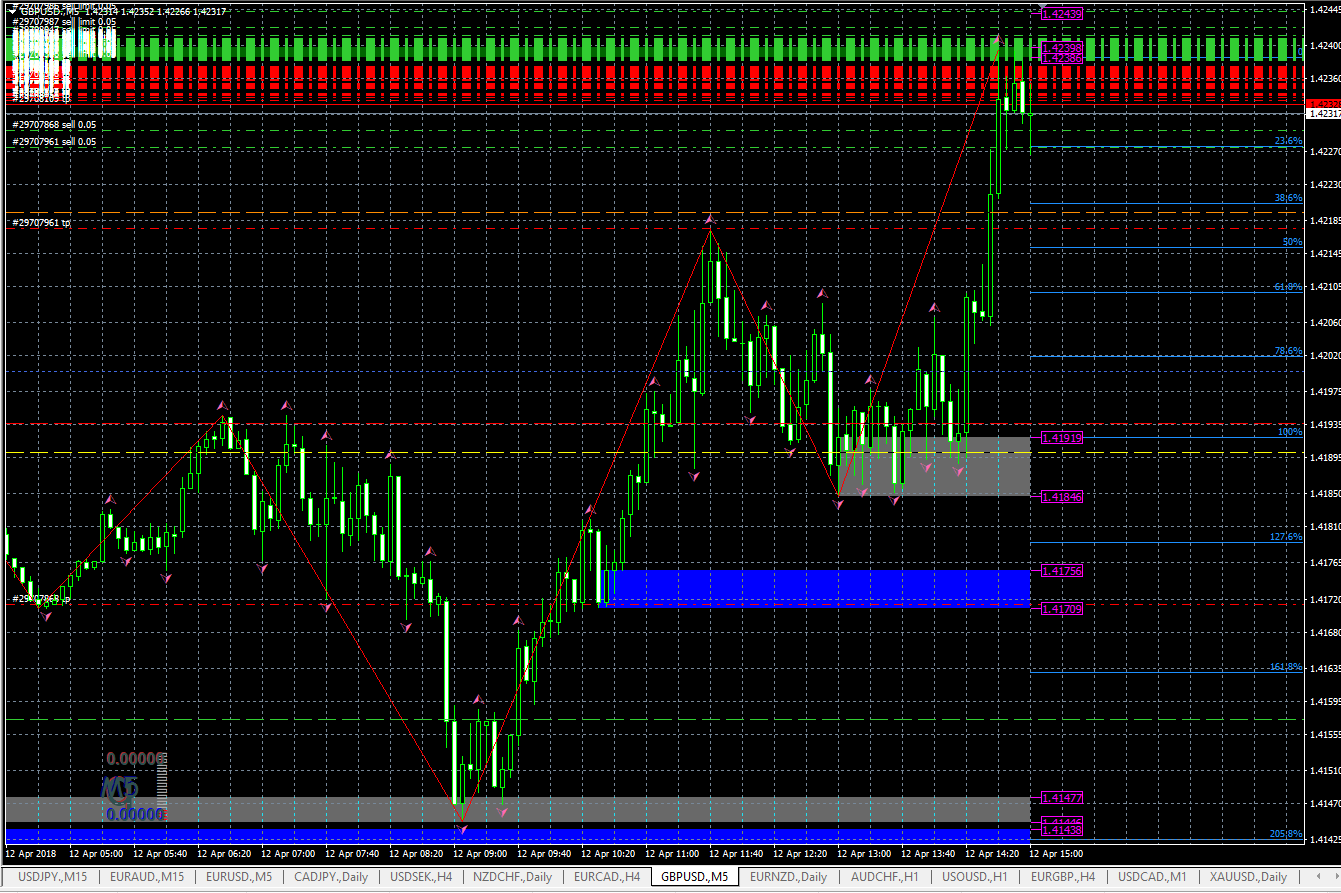Click the 23.6% Fibonacci level label

(1288, 142)
